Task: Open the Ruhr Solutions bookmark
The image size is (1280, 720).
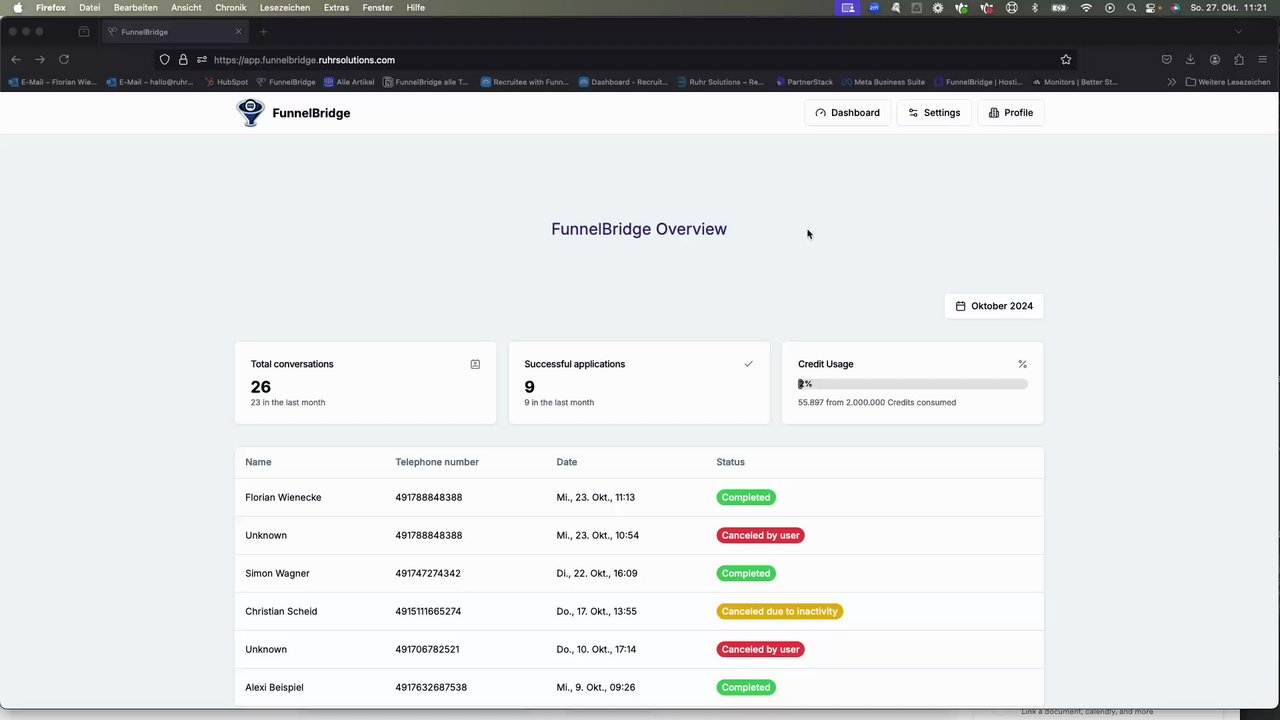Action: coord(720,82)
